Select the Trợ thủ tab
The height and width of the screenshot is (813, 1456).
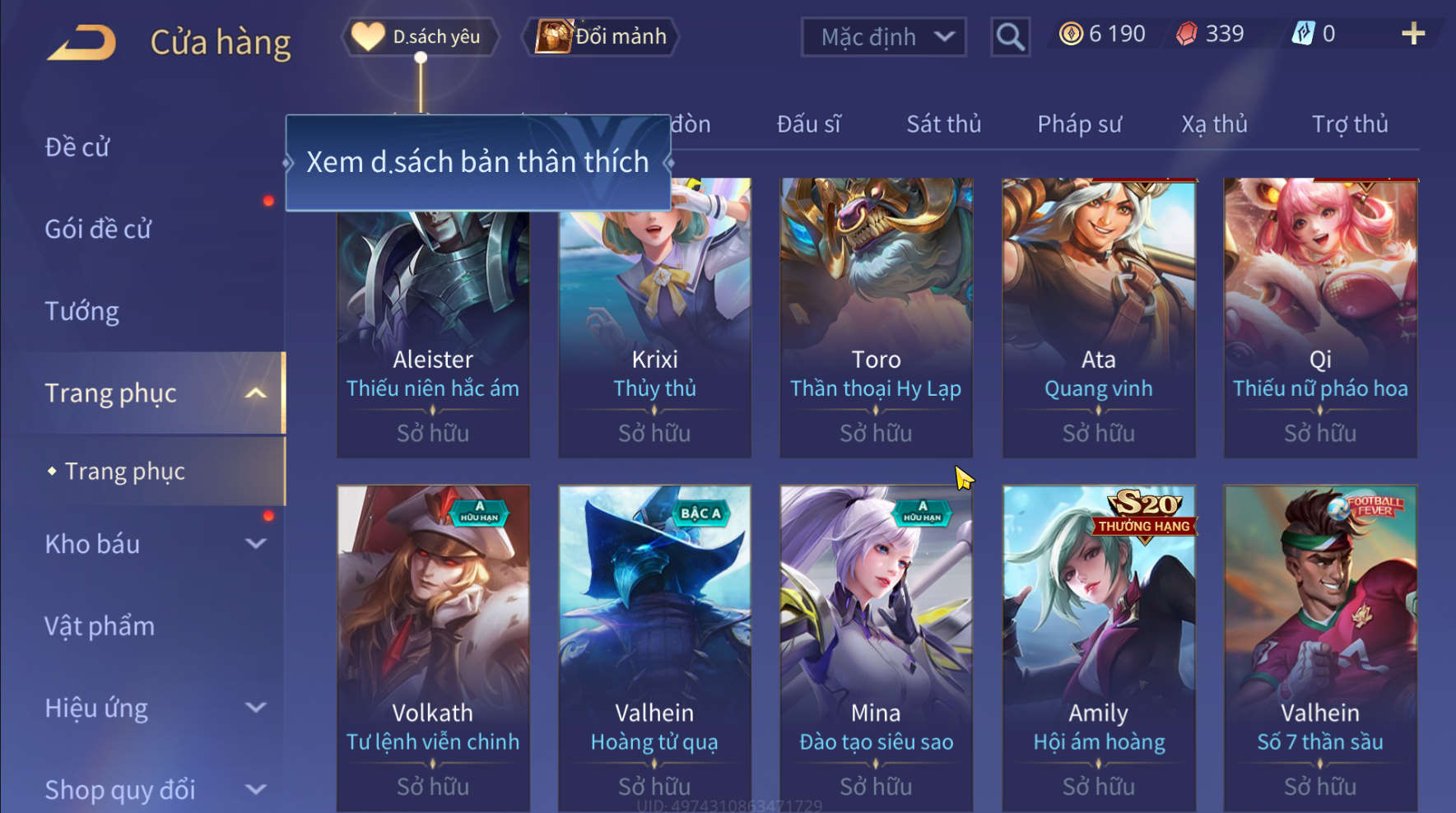(x=1350, y=124)
